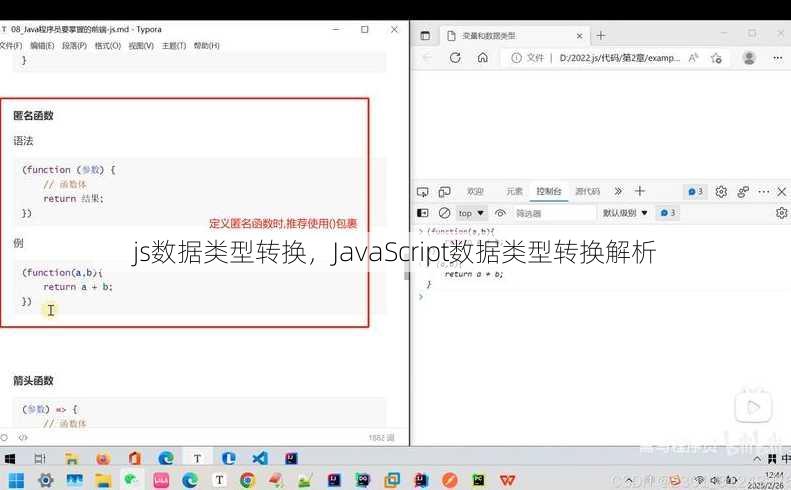Viewport: 791px width, 490px height.
Task: Open Firefox from the upper taskbar
Action: click(103, 459)
